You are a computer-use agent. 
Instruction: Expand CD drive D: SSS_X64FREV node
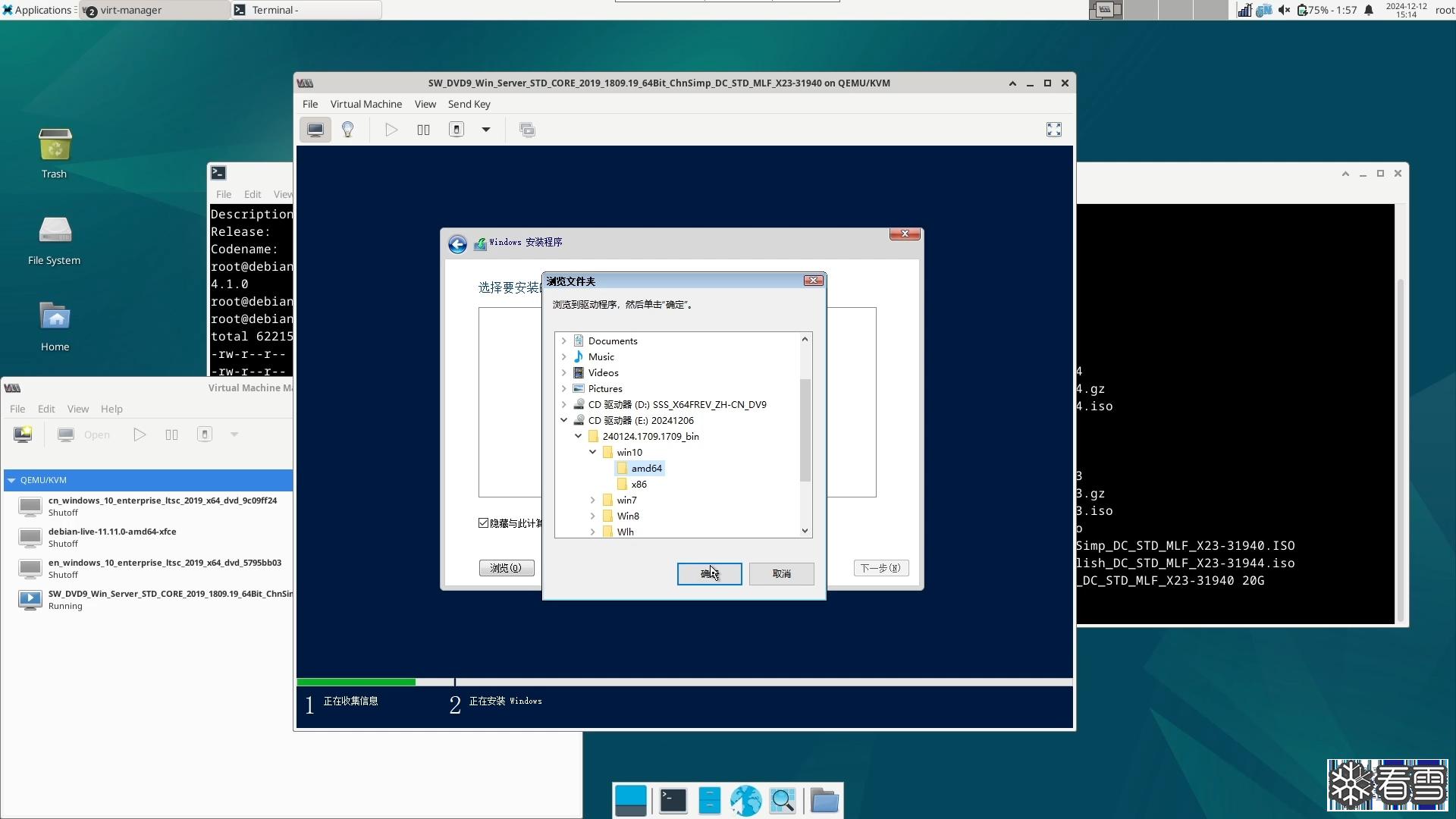pyautogui.click(x=563, y=404)
